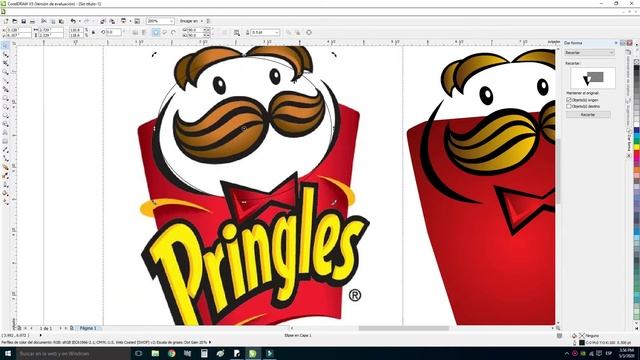Viewport: 640px width, 360px height.
Task: Expand the undo history dropdown arrow
Action: click(79, 21)
